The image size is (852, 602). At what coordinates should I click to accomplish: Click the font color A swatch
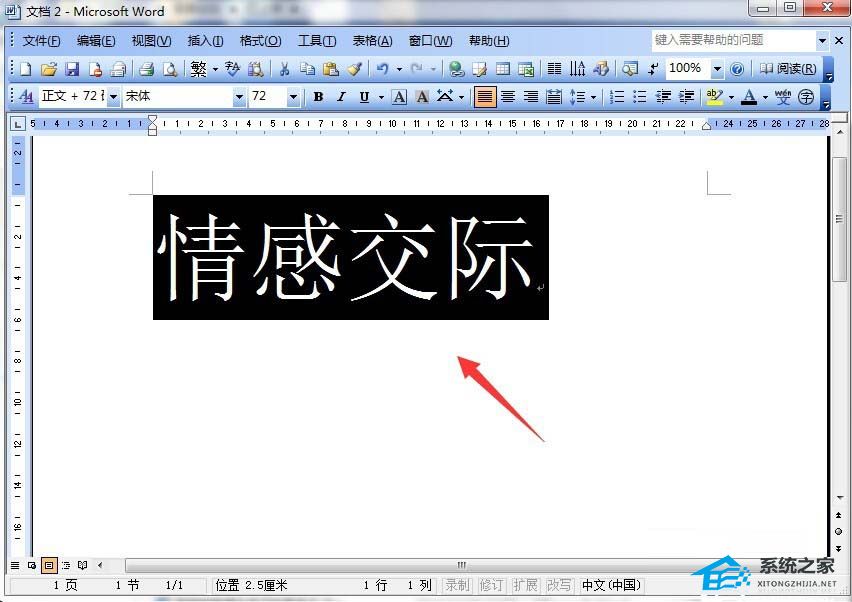749,97
